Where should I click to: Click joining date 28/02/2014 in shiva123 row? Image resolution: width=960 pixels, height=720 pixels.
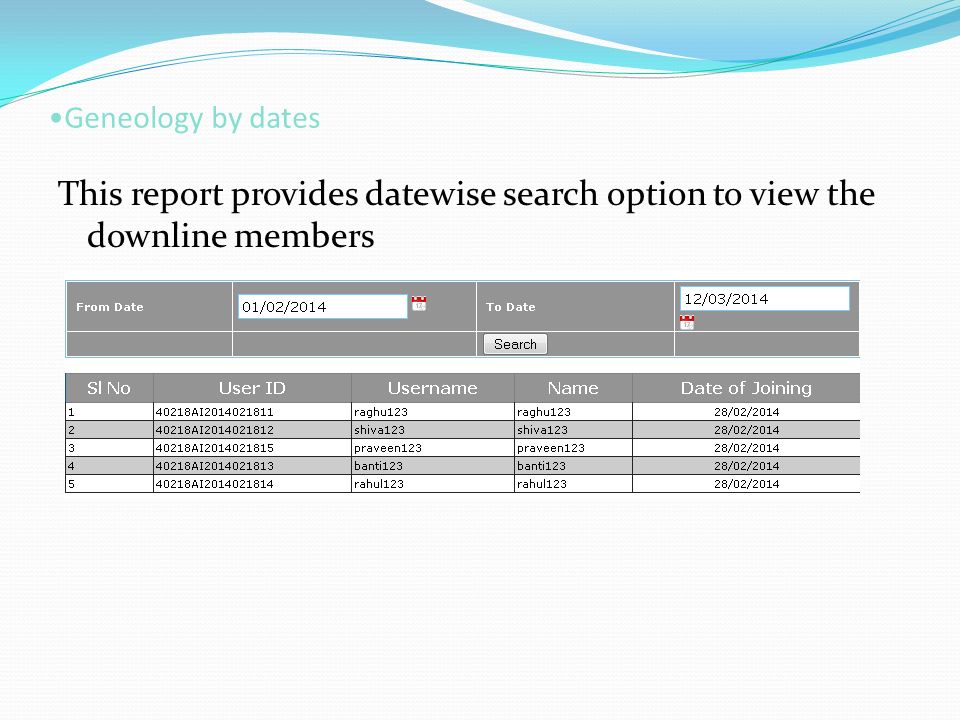746,430
